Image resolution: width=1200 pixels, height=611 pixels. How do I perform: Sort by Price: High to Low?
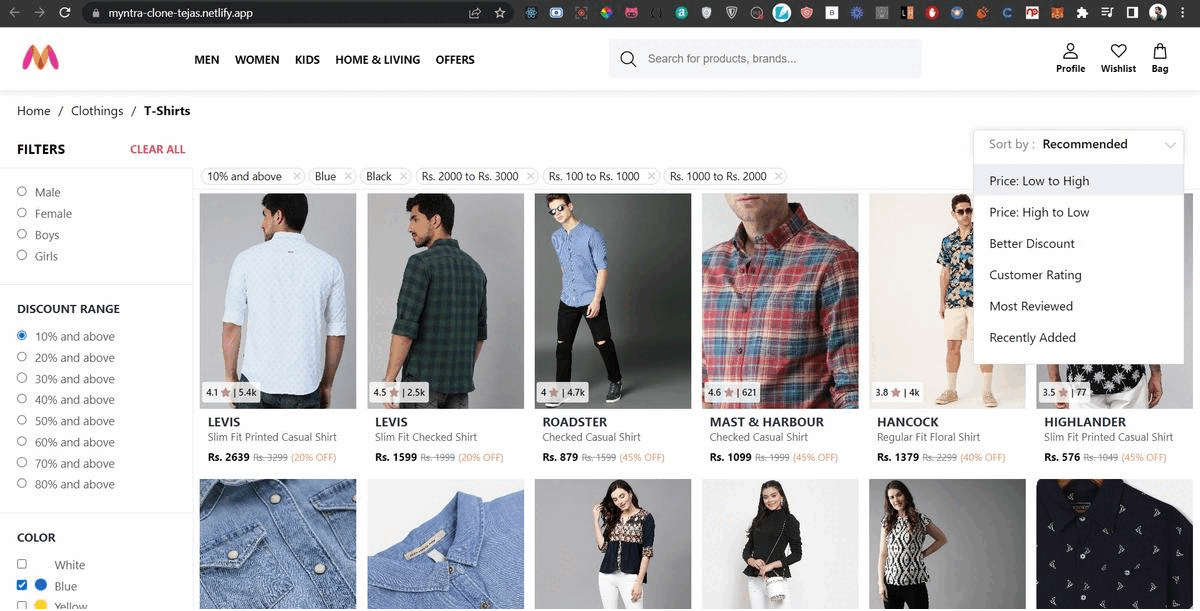tap(1078, 212)
